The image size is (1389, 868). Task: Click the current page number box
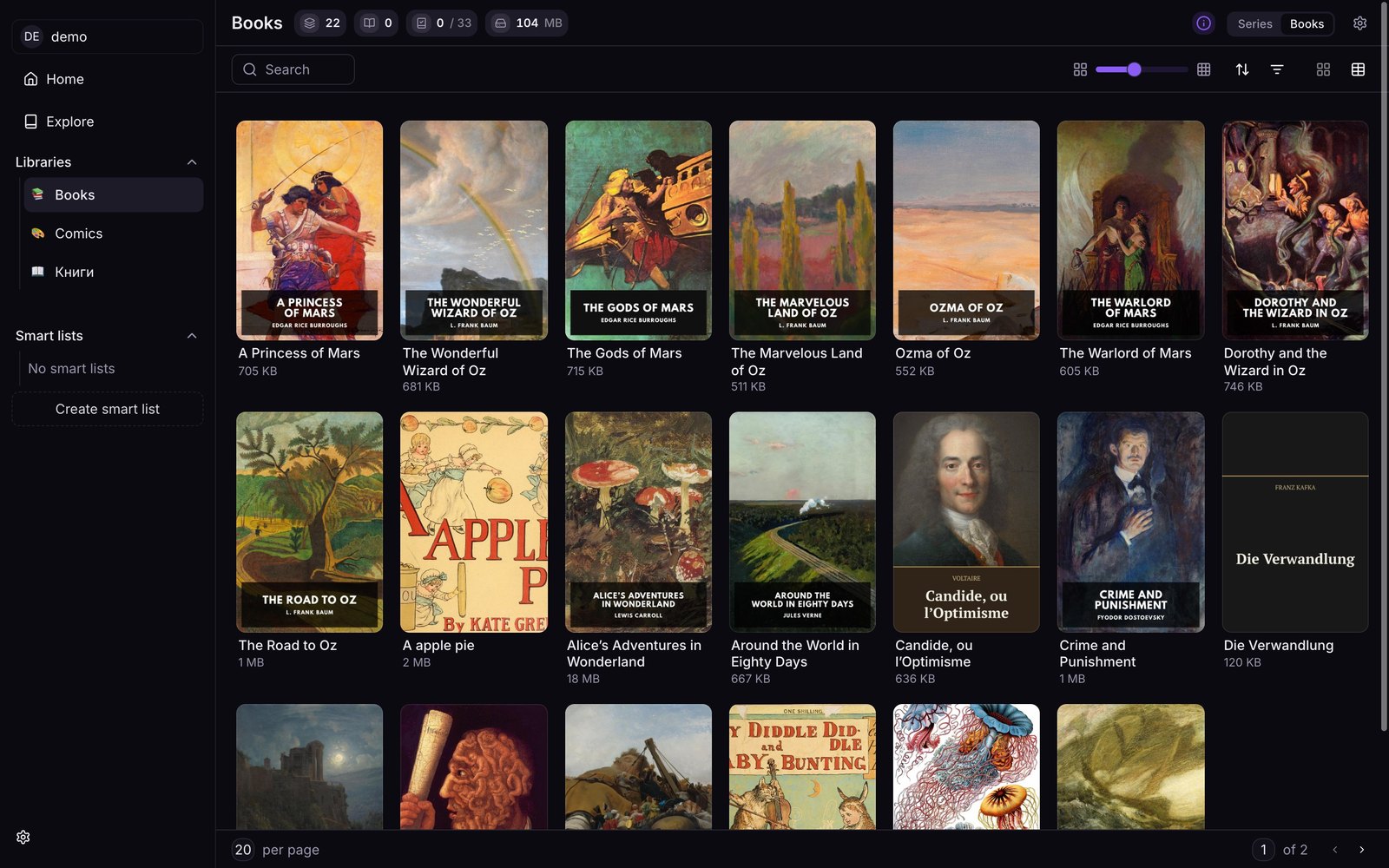click(1263, 850)
